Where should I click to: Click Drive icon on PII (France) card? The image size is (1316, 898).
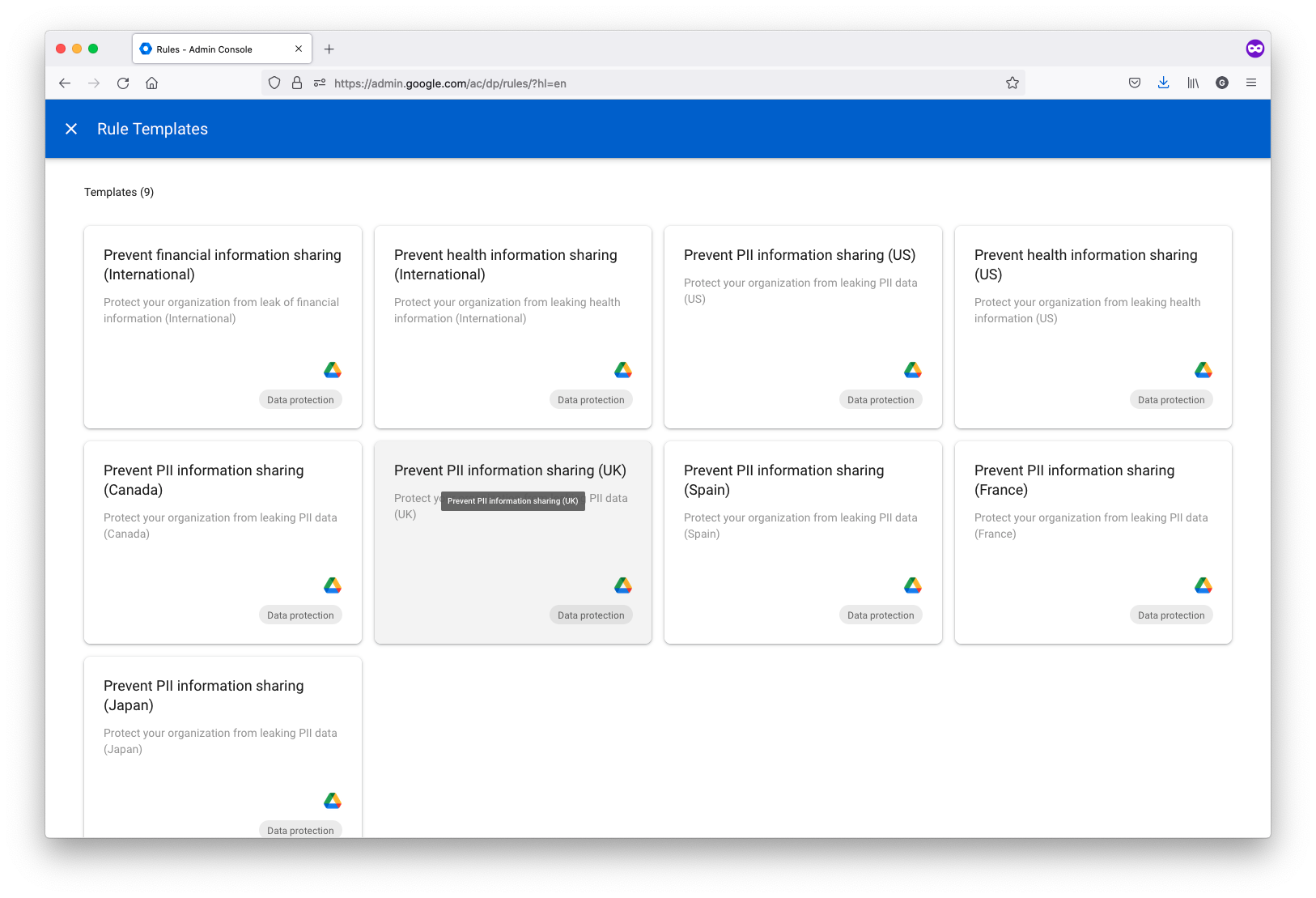pos(1204,585)
